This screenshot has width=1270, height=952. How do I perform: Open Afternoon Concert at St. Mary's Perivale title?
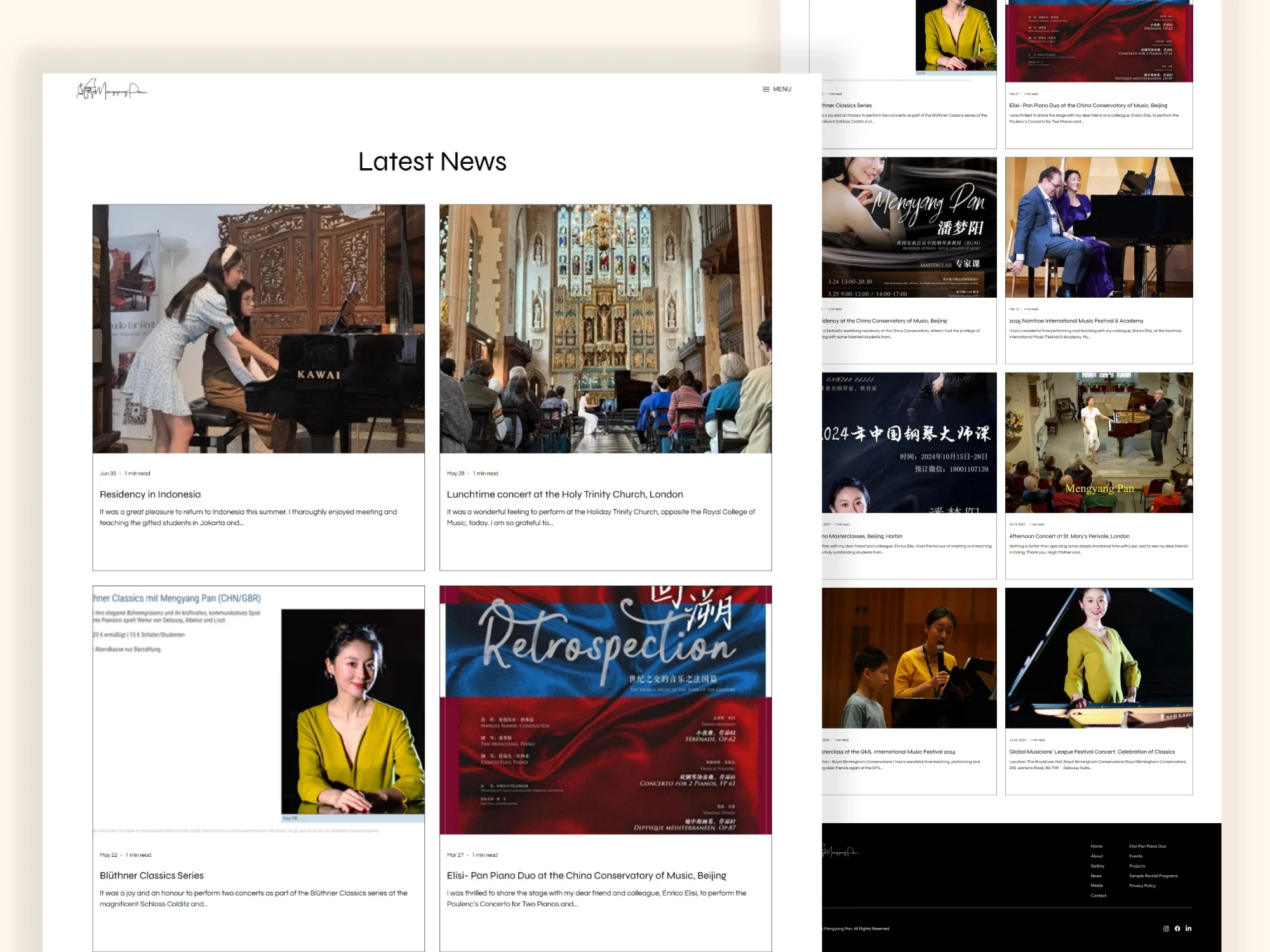tap(1069, 536)
